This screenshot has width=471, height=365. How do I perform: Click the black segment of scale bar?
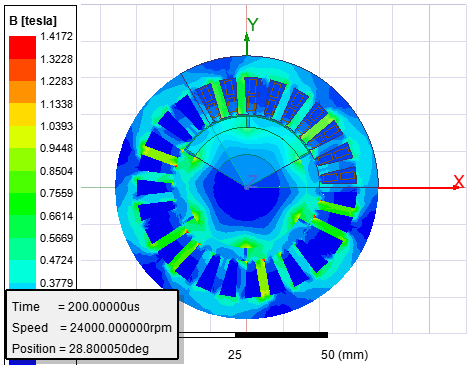coord(281,335)
